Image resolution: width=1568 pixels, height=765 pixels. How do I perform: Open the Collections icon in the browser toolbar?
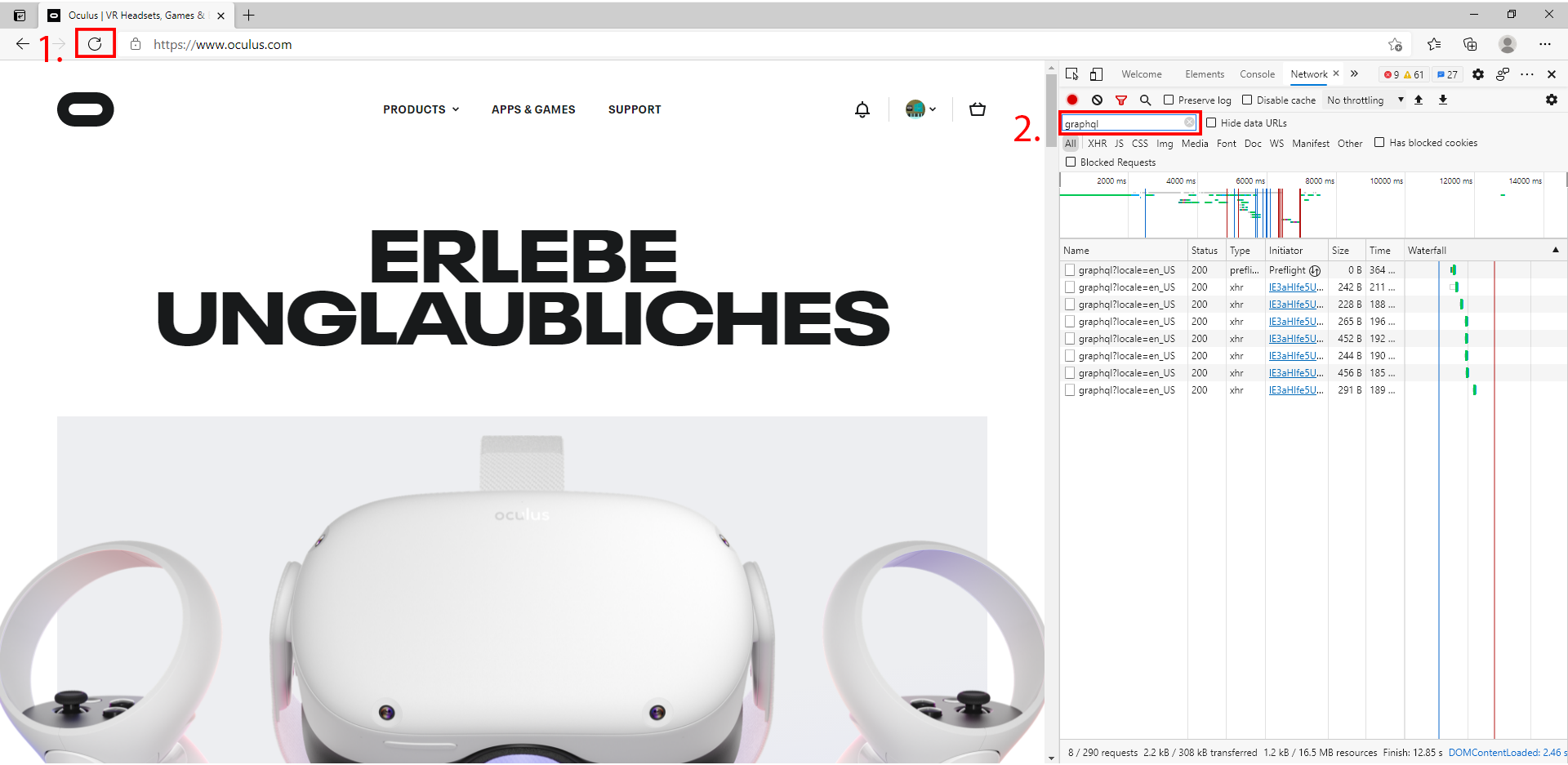pos(1470,44)
